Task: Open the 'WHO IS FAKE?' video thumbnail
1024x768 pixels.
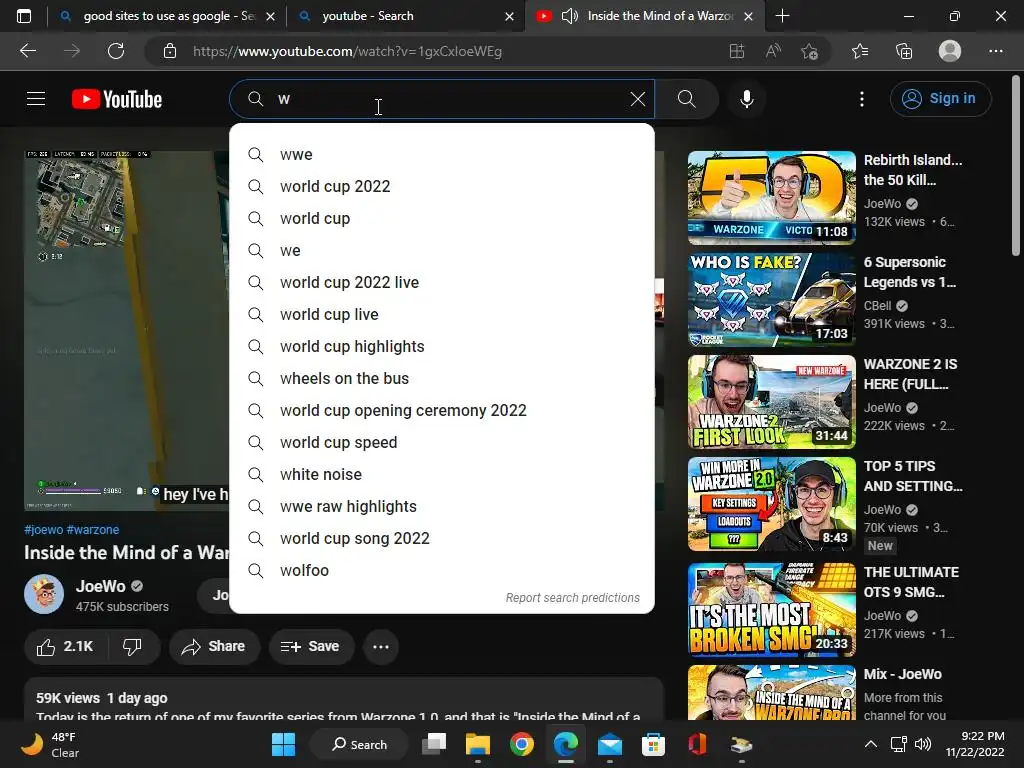Action: pyautogui.click(x=771, y=300)
